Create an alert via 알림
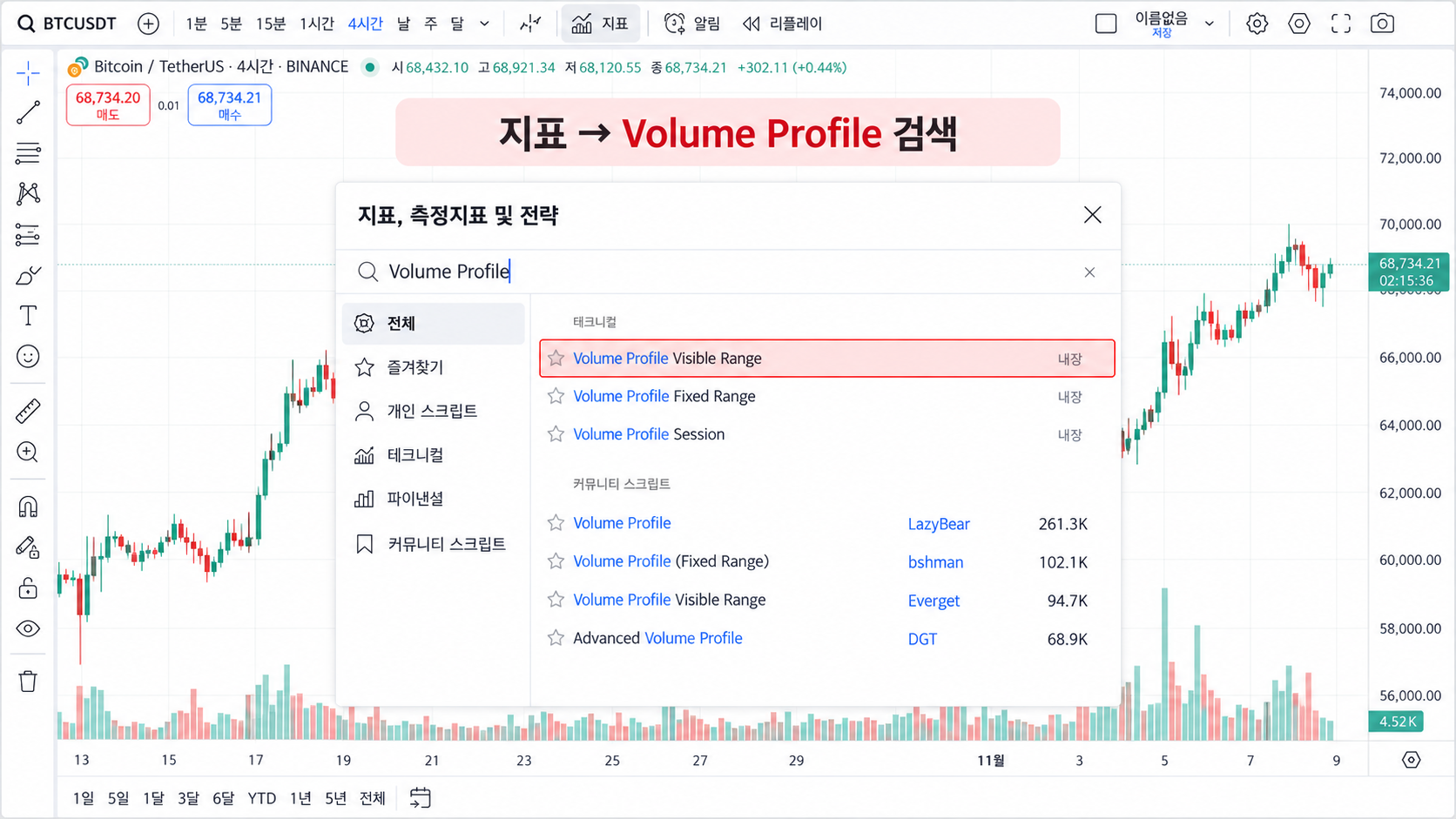This screenshot has height=819, width=1456. click(x=692, y=23)
